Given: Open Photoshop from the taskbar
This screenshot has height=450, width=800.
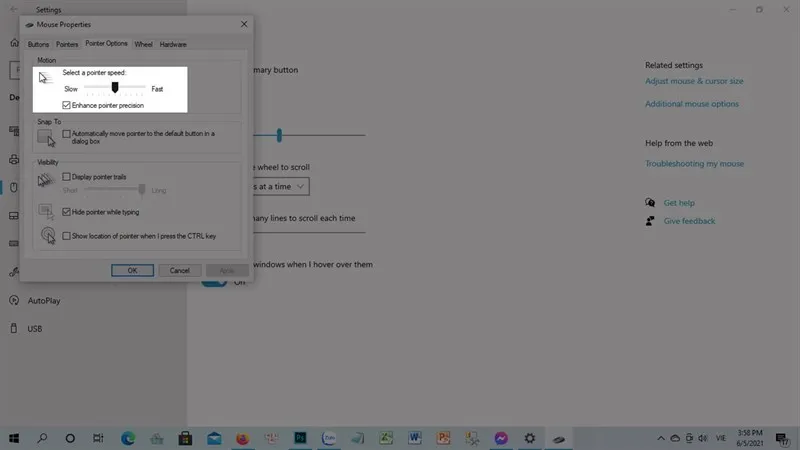Looking at the screenshot, I should tap(299, 438).
